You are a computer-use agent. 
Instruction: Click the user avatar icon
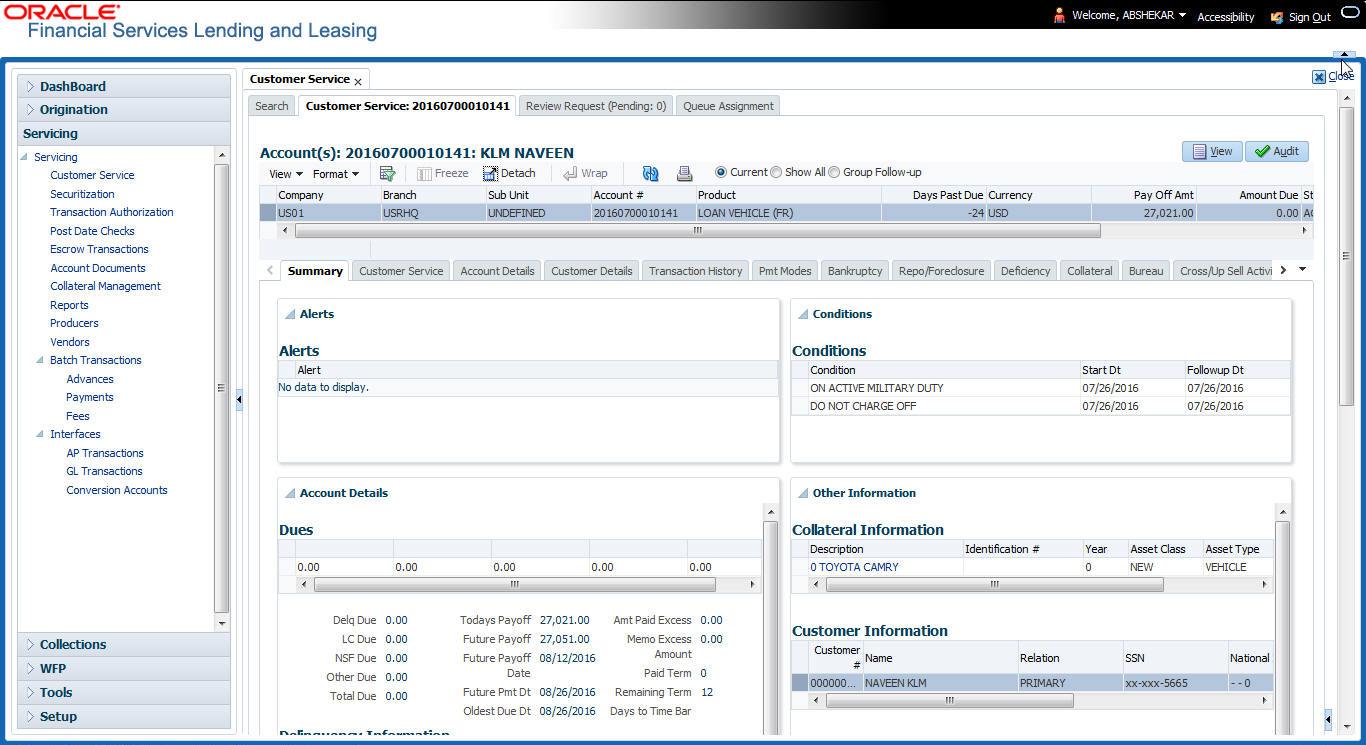pos(1059,15)
